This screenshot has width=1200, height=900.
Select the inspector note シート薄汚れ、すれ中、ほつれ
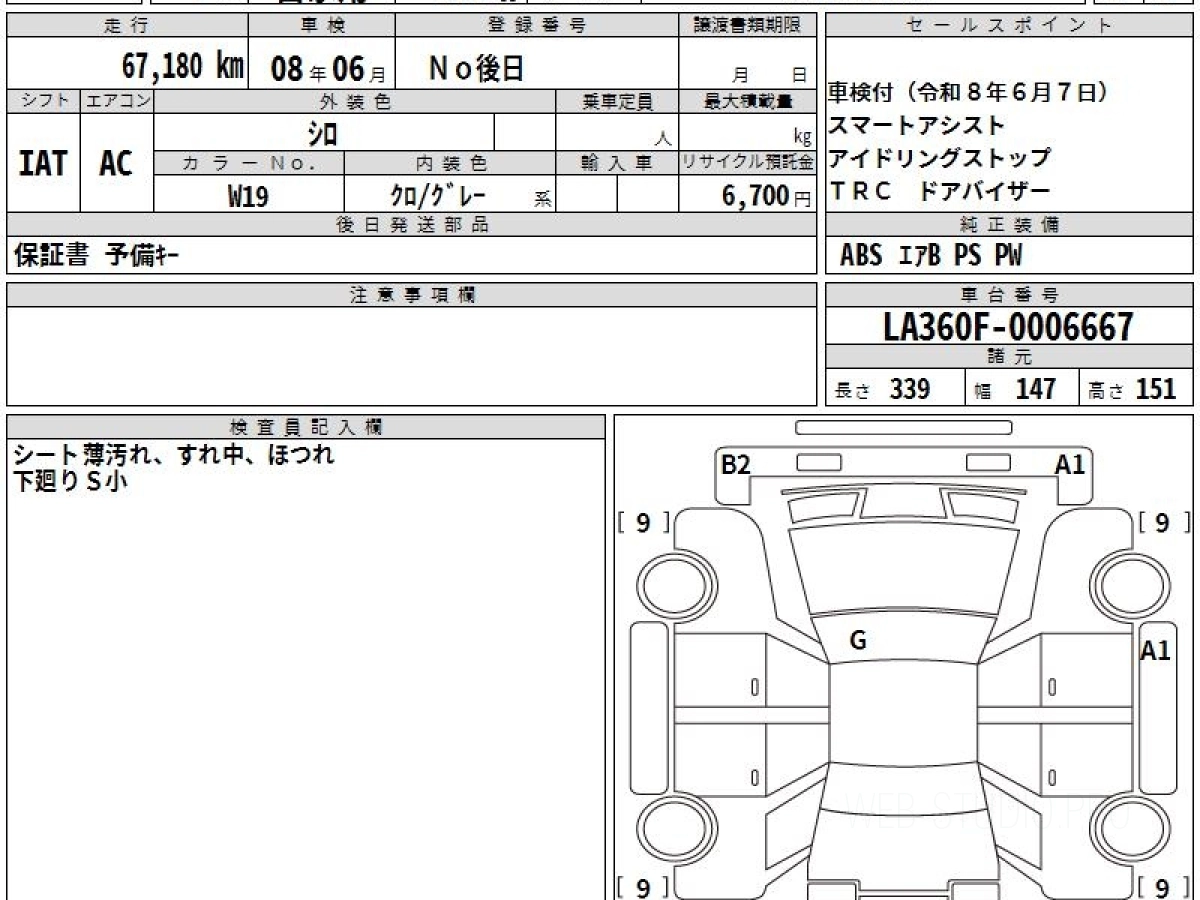coord(173,455)
